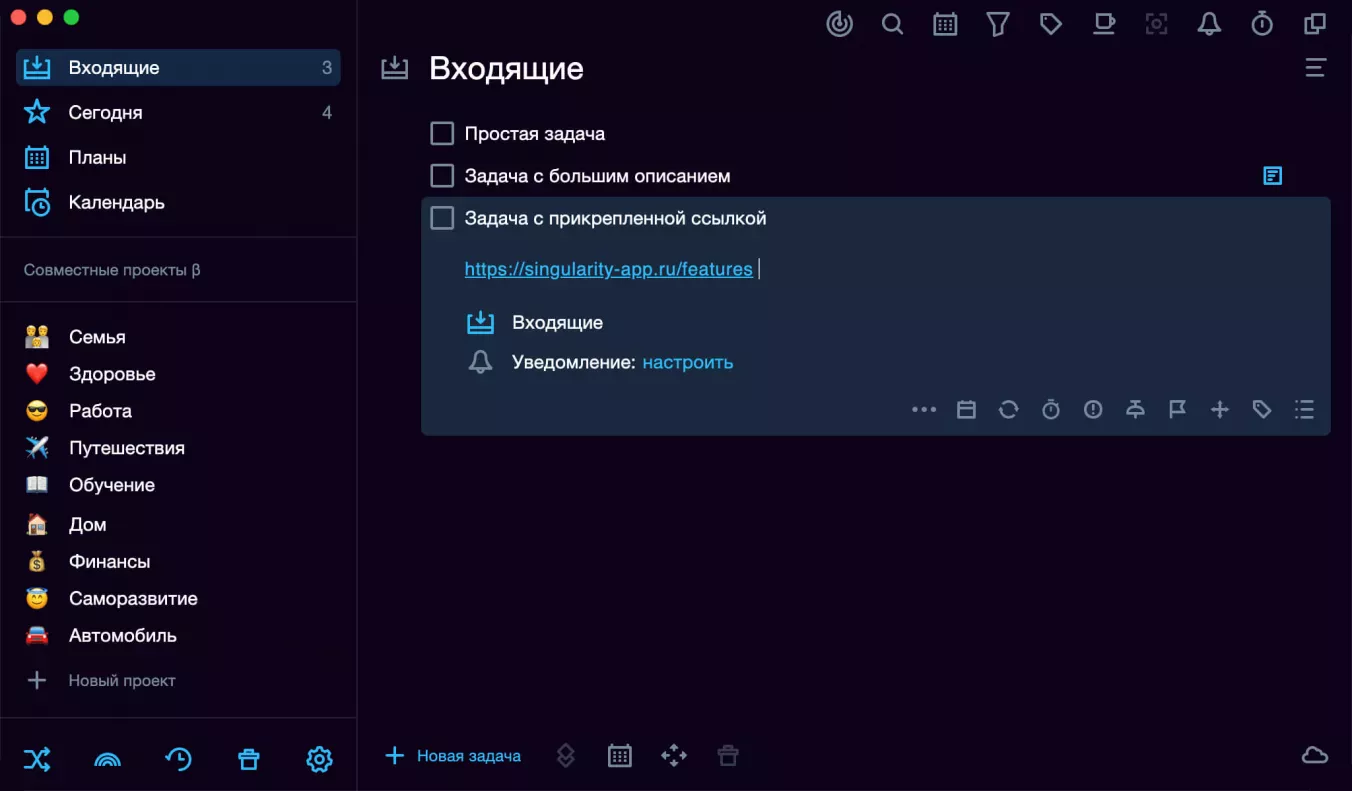Click the layers icon in bottom toolbar
Screen dimensions: 1352x791
click(x=566, y=756)
